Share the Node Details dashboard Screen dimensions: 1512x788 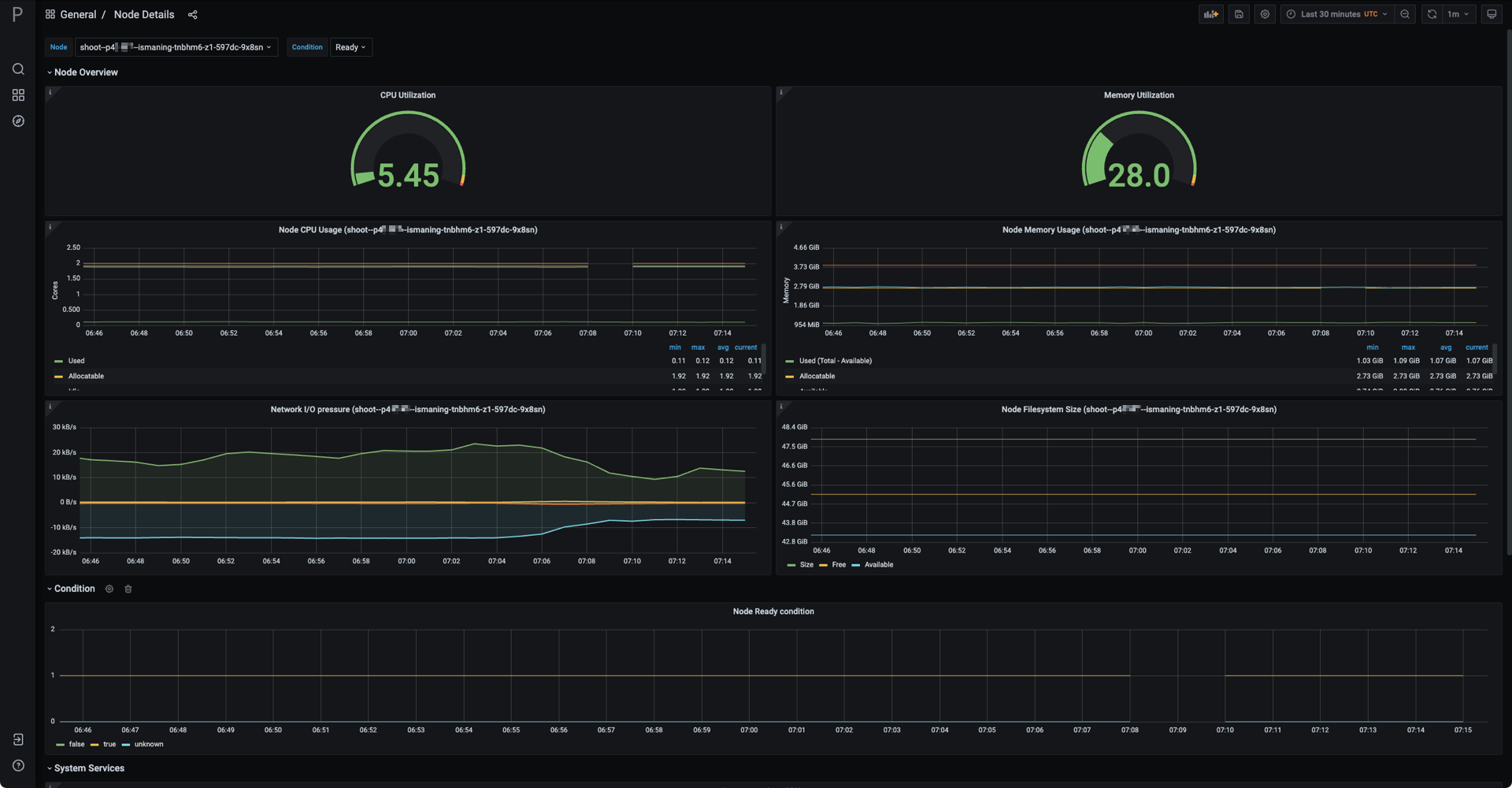[192, 15]
